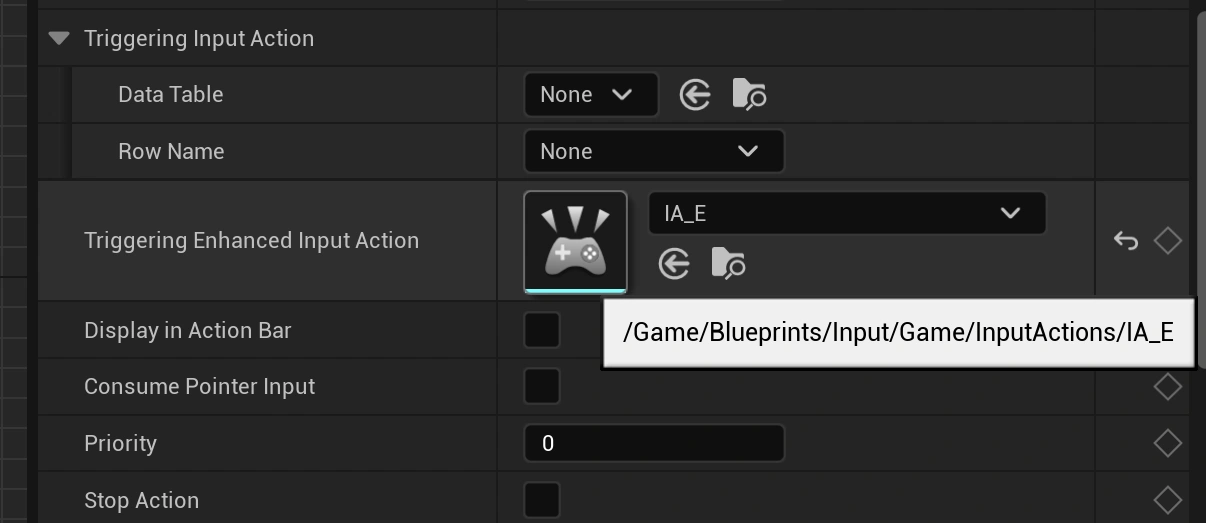Toggle Consume Pointer Input checkbox
The width and height of the screenshot is (1206, 523).
pyautogui.click(x=542, y=387)
